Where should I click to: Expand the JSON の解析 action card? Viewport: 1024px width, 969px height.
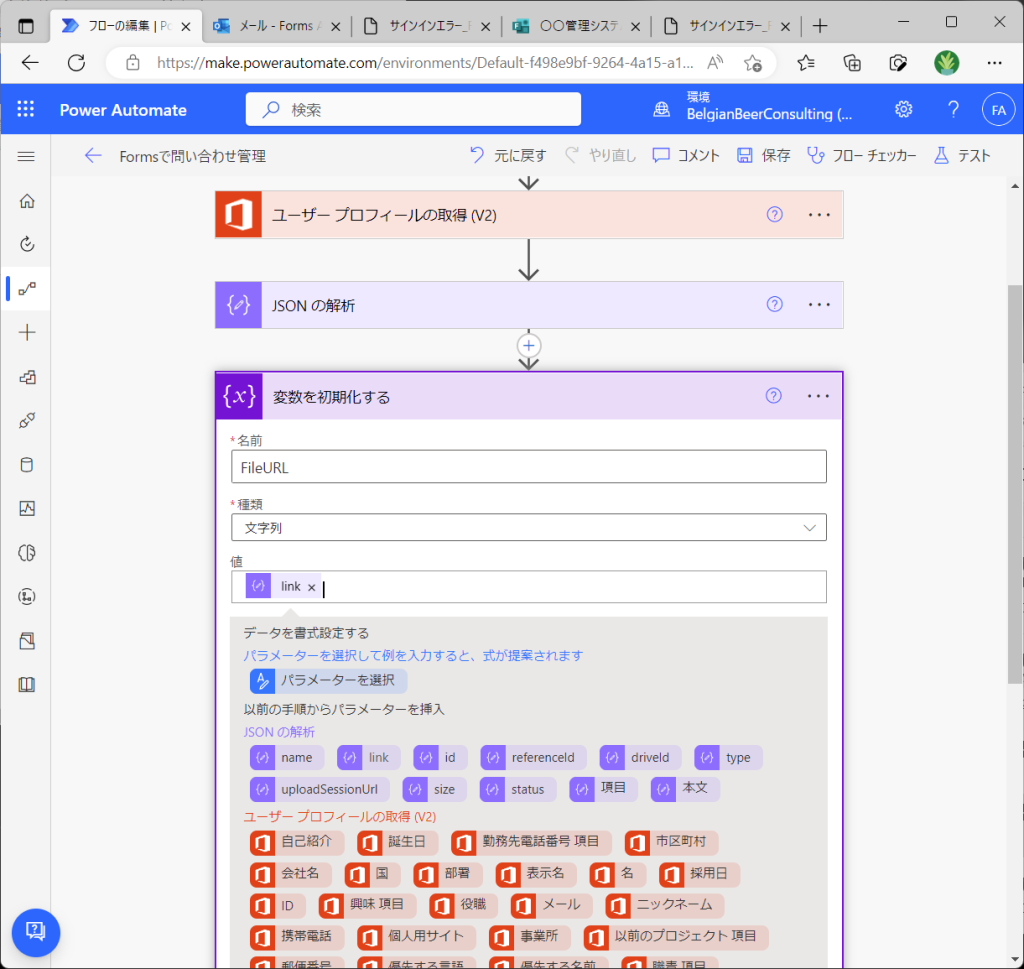(x=529, y=305)
